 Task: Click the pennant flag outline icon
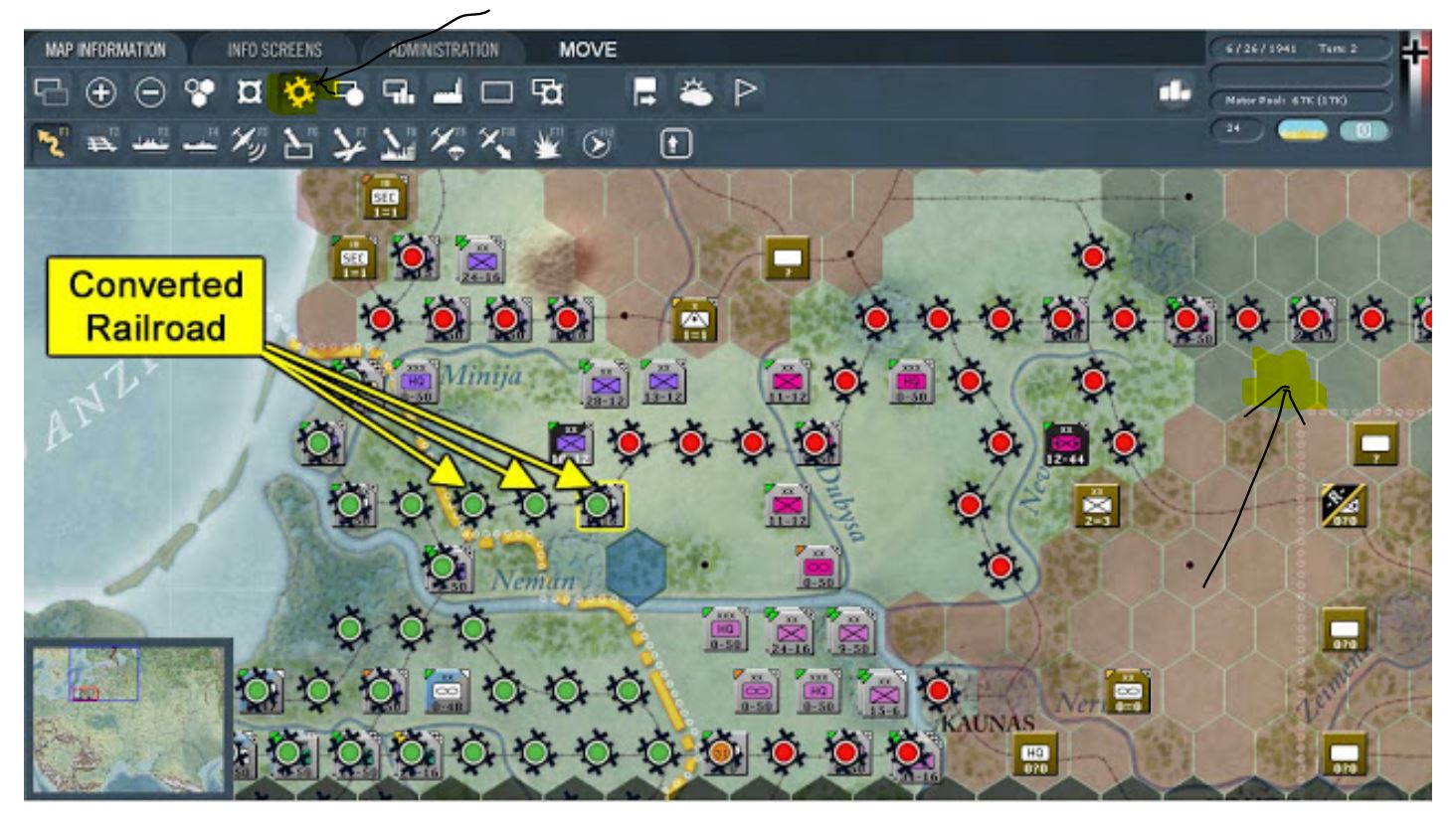click(744, 92)
